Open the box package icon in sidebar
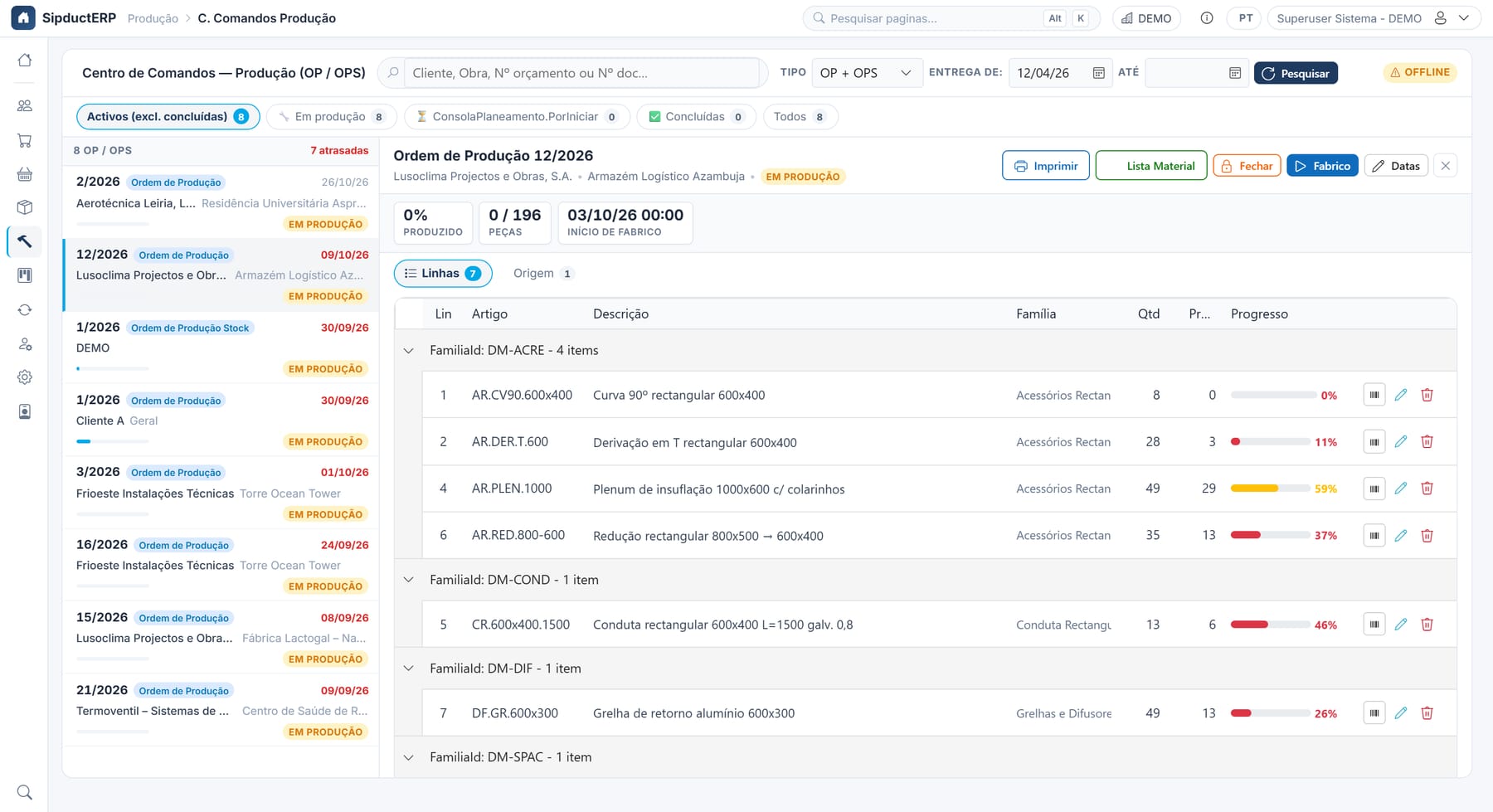The width and height of the screenshot is (1493, 812). (x=25, y=207)
